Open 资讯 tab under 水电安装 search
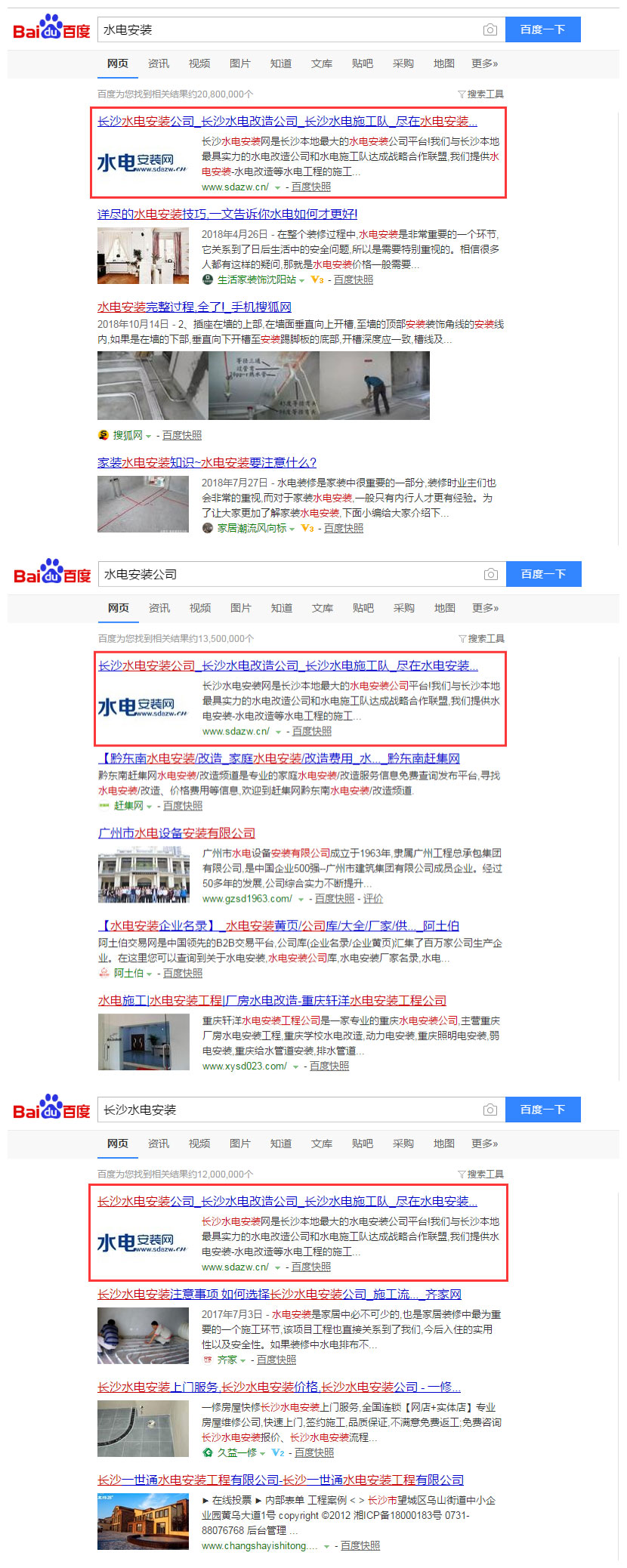The height and width of the screenshot is (1568, 627). [x=159, y=63]
